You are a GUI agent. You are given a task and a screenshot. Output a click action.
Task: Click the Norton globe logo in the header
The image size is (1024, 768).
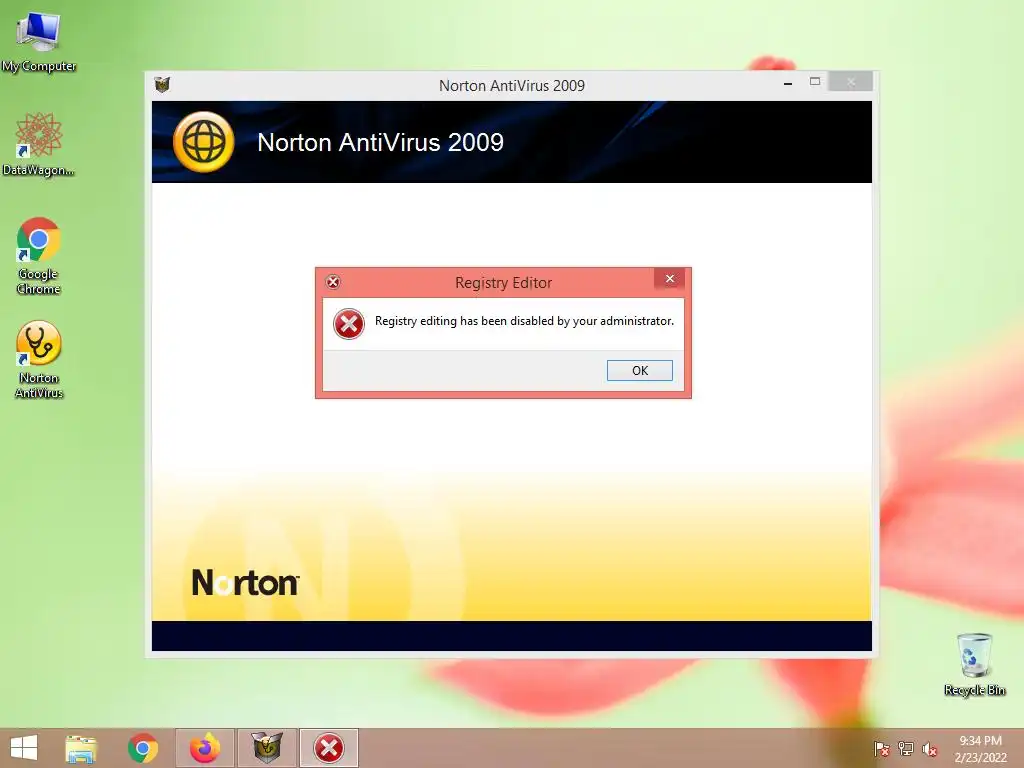click(x=203, y=142)
